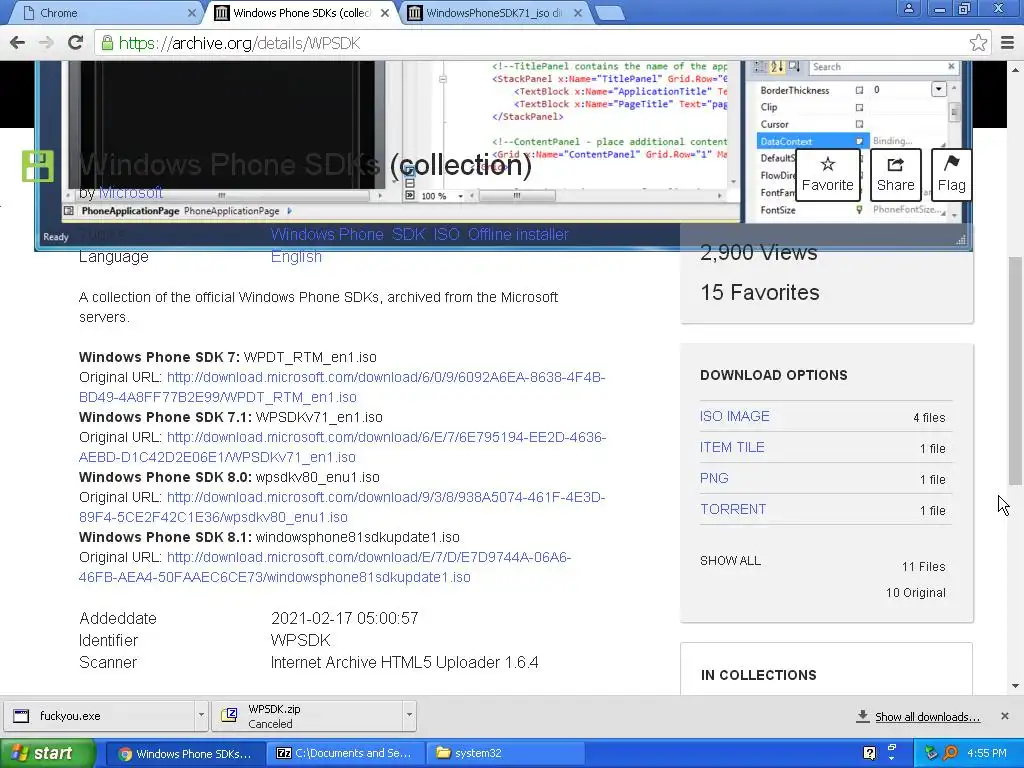
Task: Select DataContext row in preview properties panel
Action: click(812, 141)
